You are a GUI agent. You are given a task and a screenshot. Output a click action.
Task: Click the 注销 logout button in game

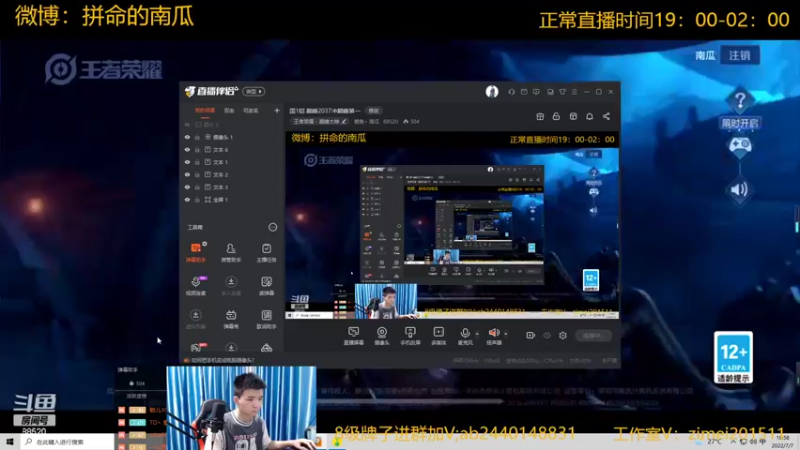(740, 55)
